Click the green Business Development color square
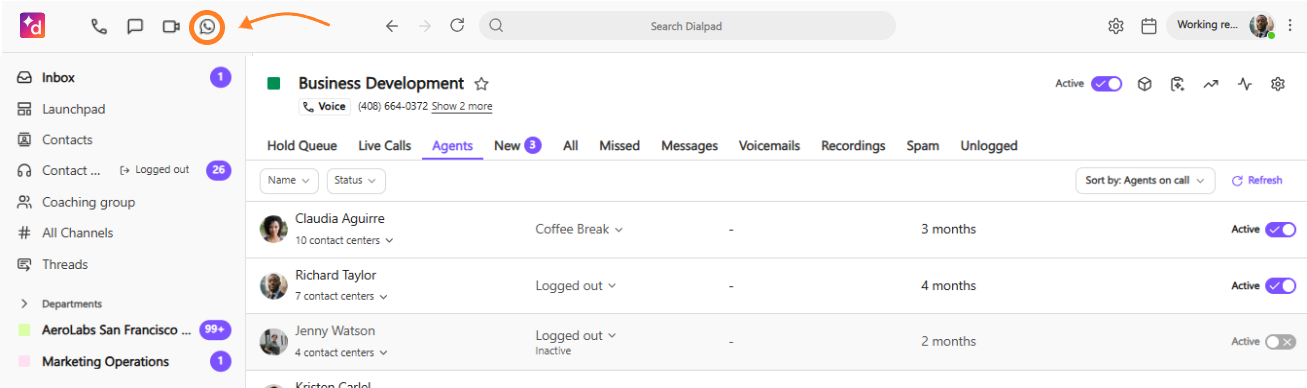This screenshot has height=388, width=1307. 274,84
